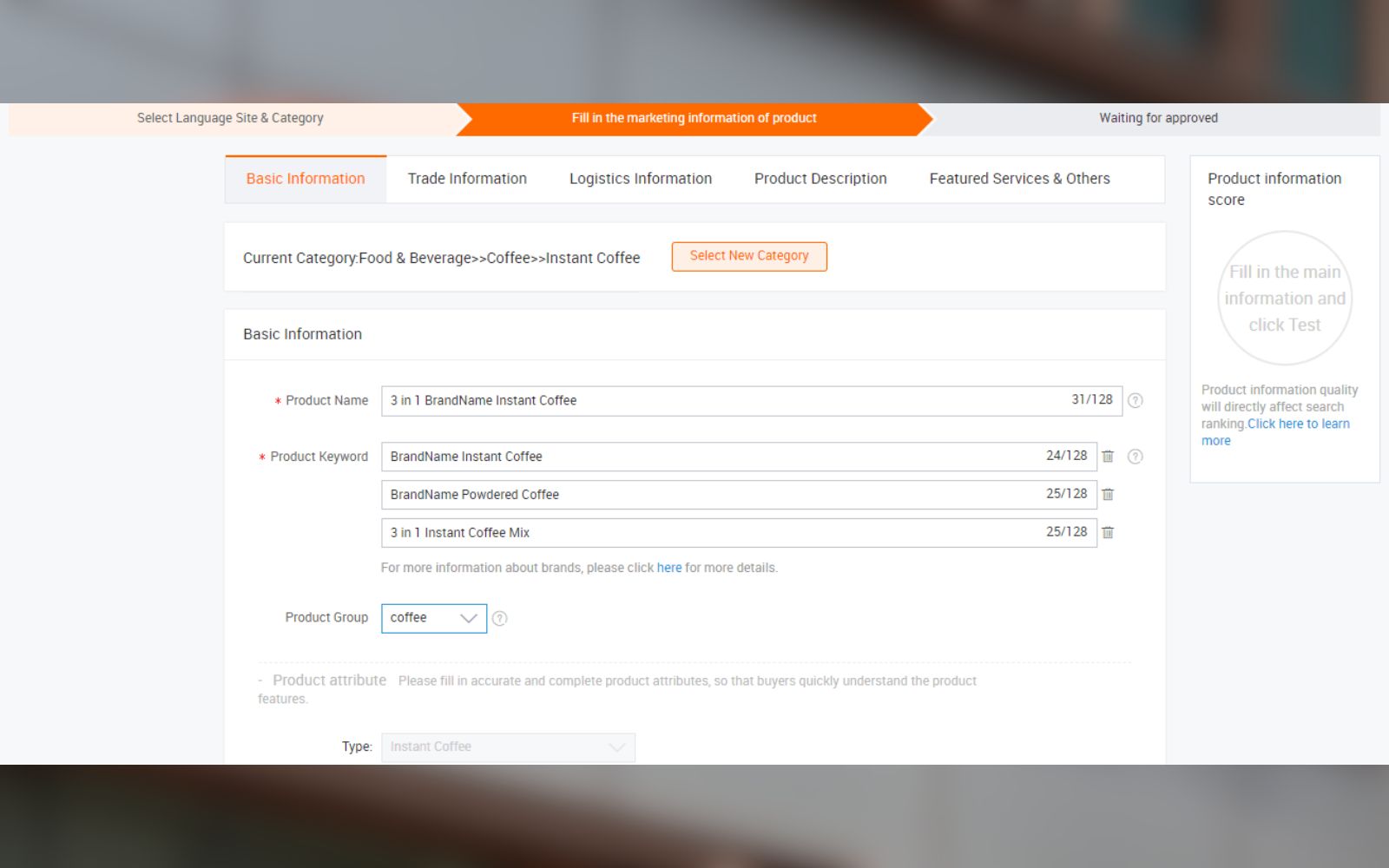Open the Product Description tab

click(820, 179)
